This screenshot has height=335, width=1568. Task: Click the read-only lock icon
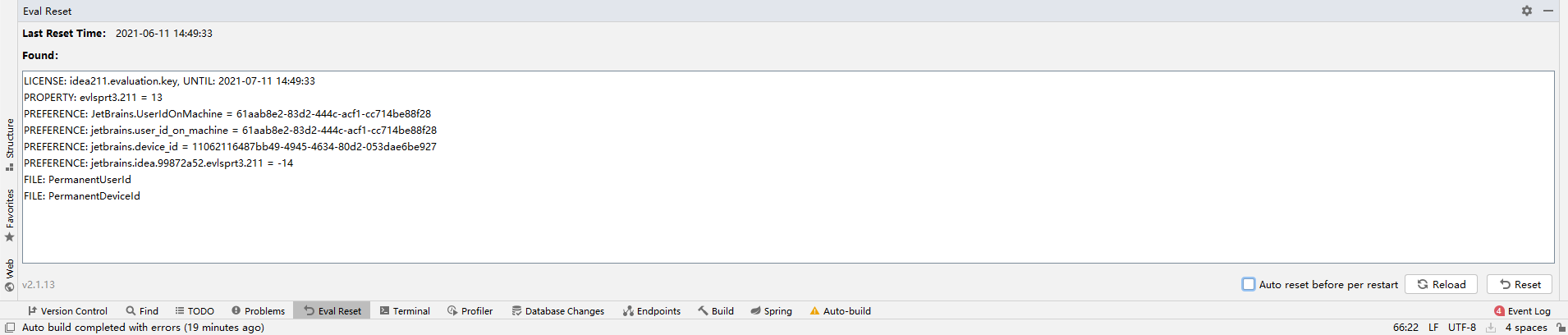pos(1561,328)
